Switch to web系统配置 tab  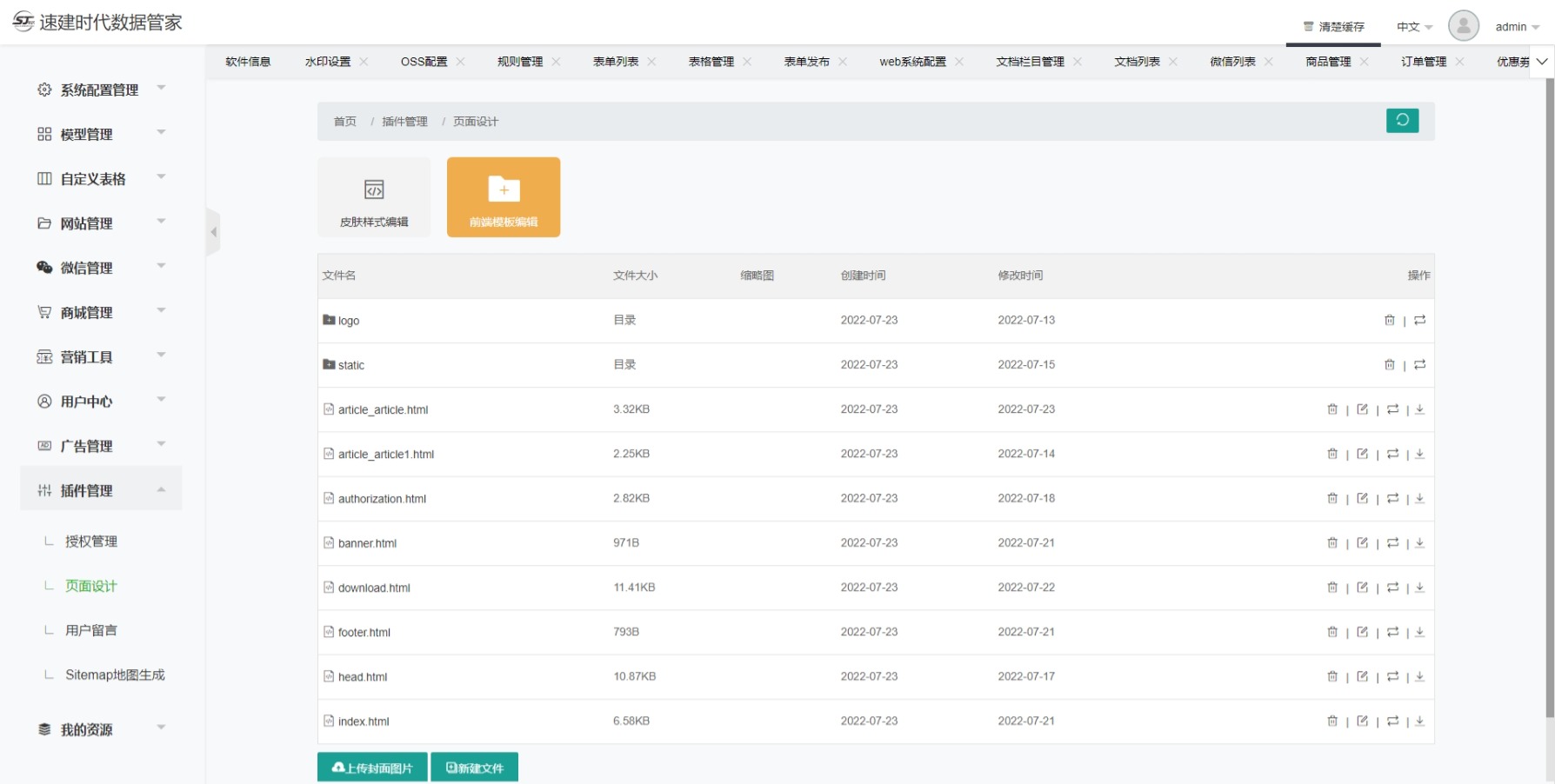point(912,62)
